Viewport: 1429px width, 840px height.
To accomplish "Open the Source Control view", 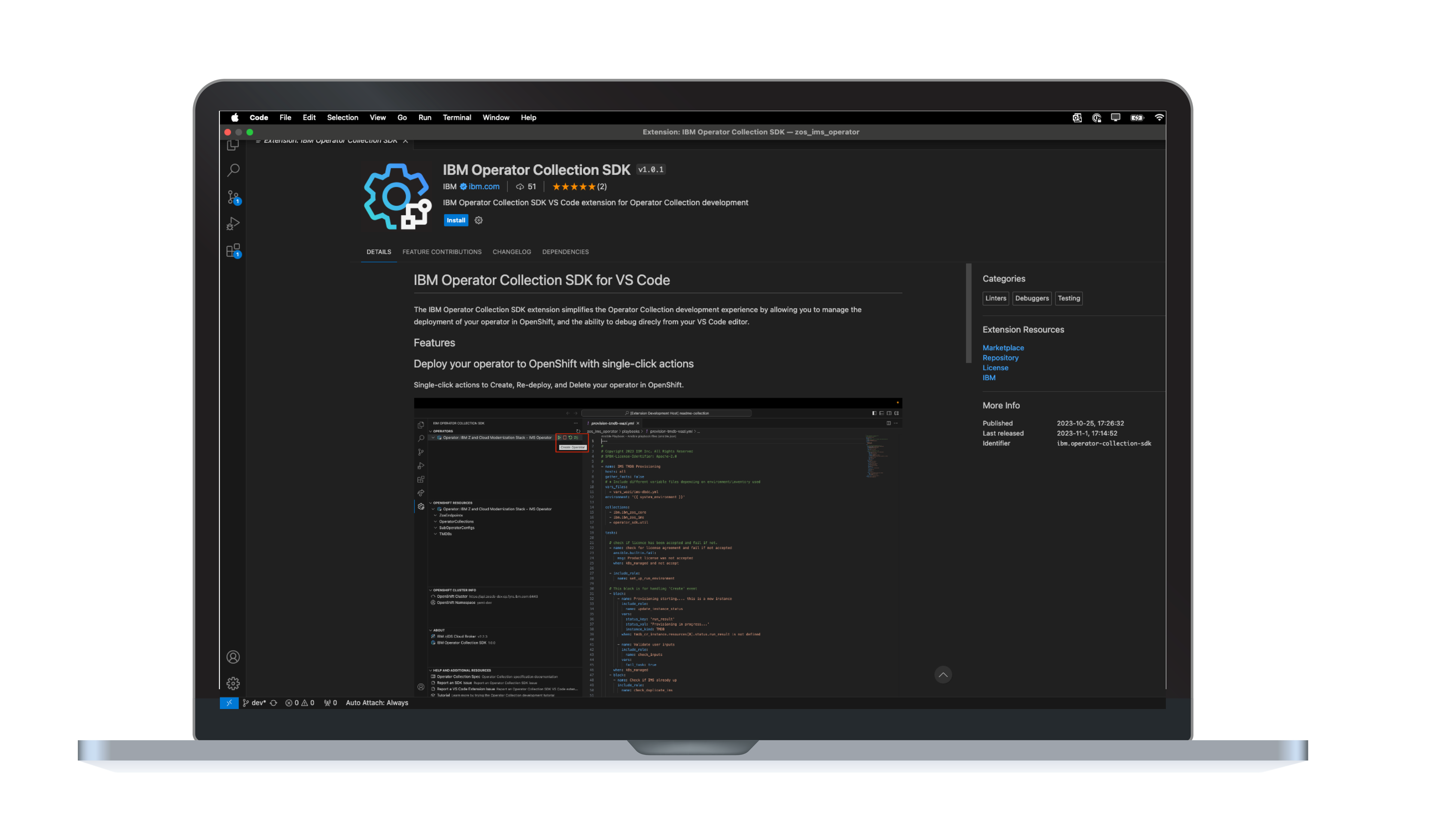I will 233,197.
